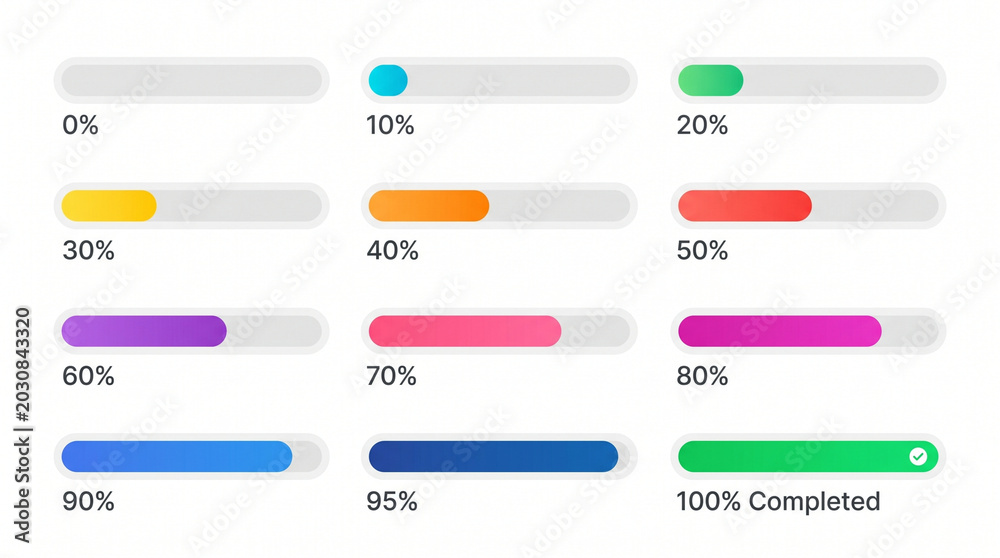This screenshot has height=558, width=1000.
Task: Click the yellow 30% progress fill
Action: [109, 206]
